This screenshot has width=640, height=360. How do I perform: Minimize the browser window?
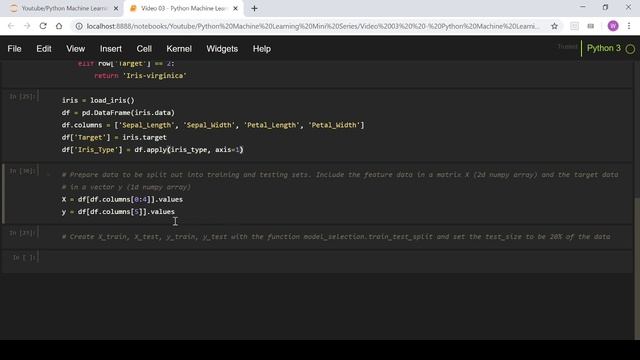582,7
